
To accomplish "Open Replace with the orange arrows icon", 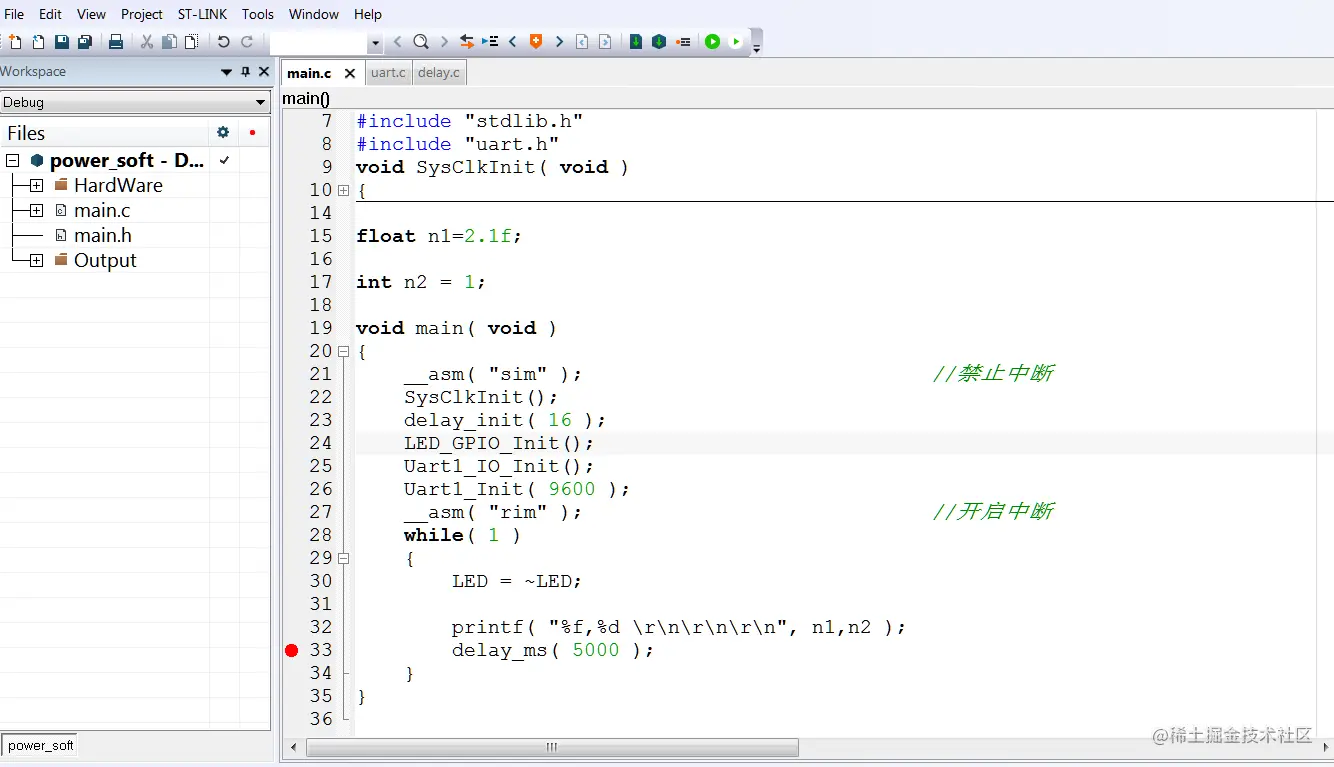I will tap(467, 42).
